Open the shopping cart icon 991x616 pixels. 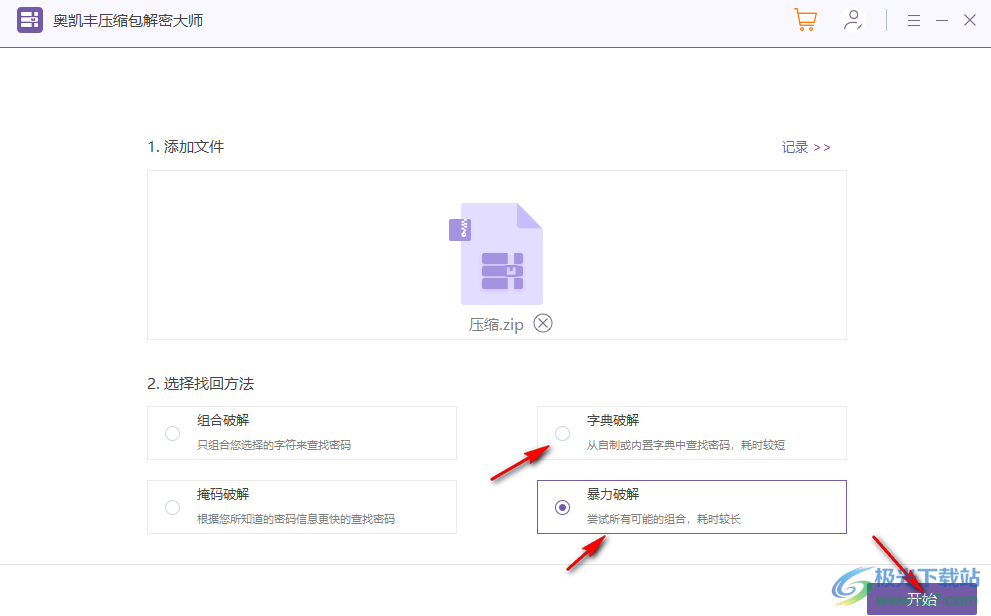click(x=805, y=20)
